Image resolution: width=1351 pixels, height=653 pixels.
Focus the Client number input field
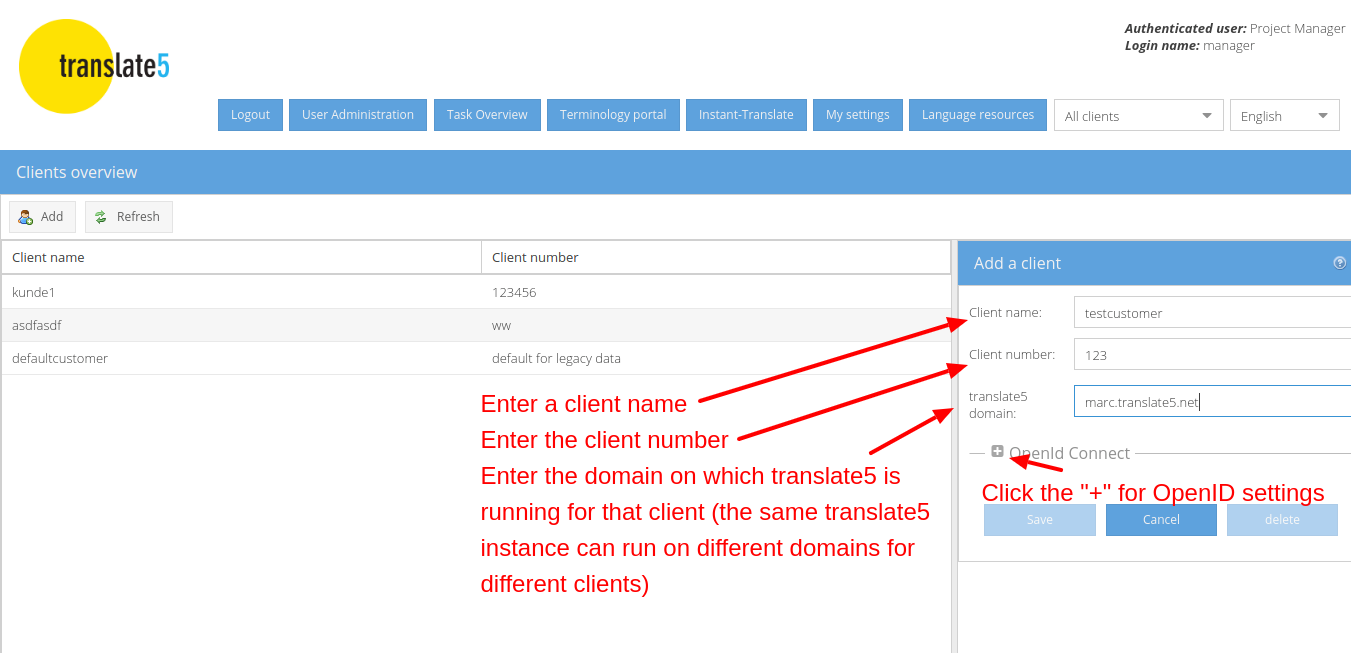coord(1212,354)
